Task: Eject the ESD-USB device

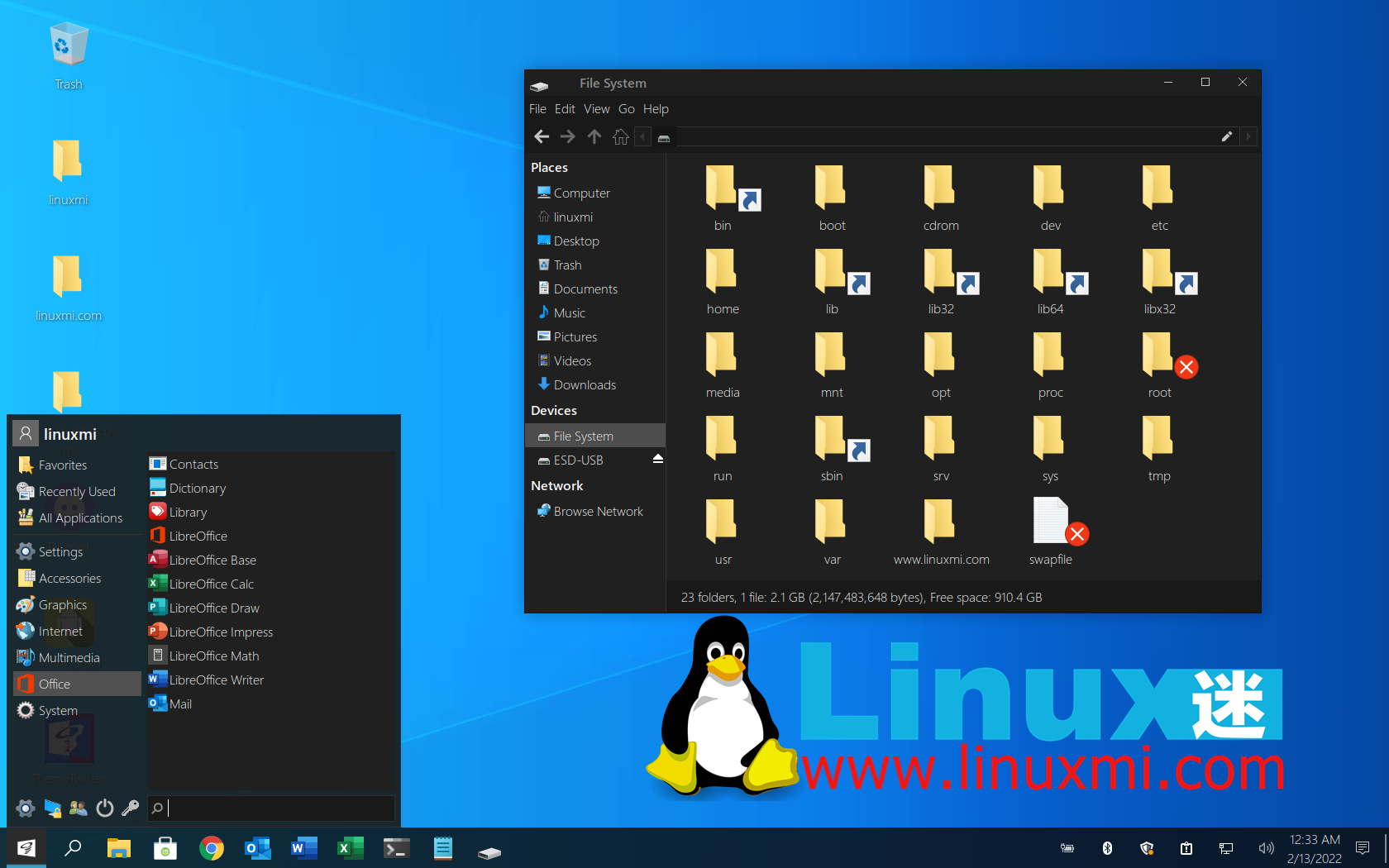Action: pos(658,459)
